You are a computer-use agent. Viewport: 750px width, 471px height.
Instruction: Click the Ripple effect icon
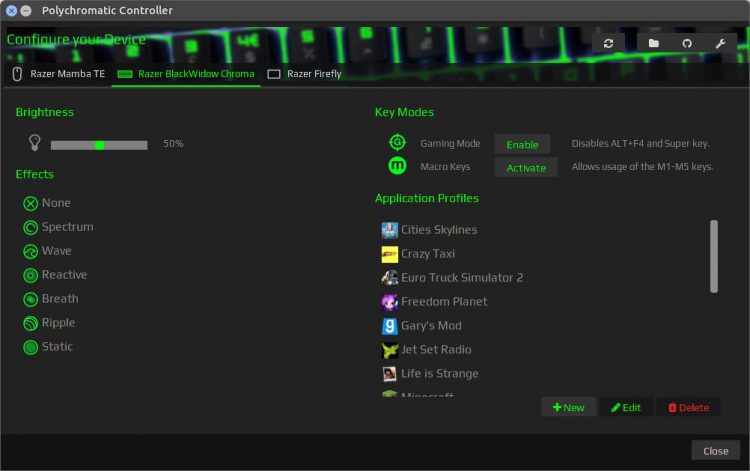pos(31,323)
